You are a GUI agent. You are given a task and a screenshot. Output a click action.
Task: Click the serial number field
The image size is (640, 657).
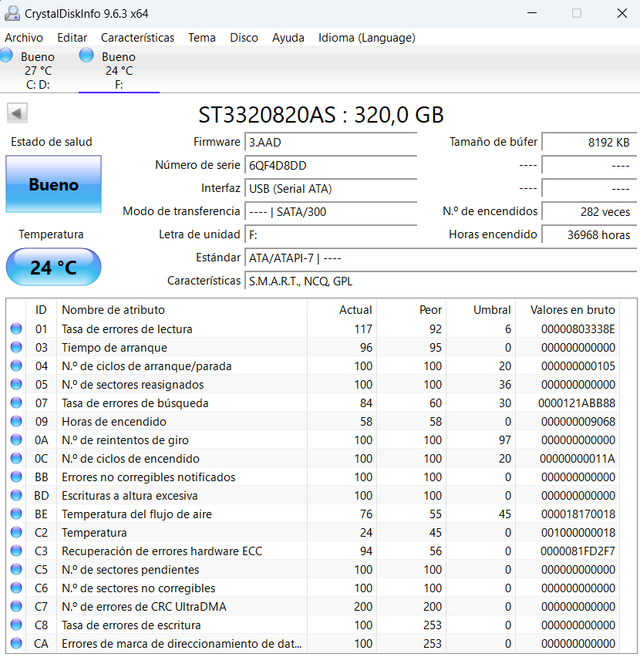pyautogui.click(x=330, y=165)
